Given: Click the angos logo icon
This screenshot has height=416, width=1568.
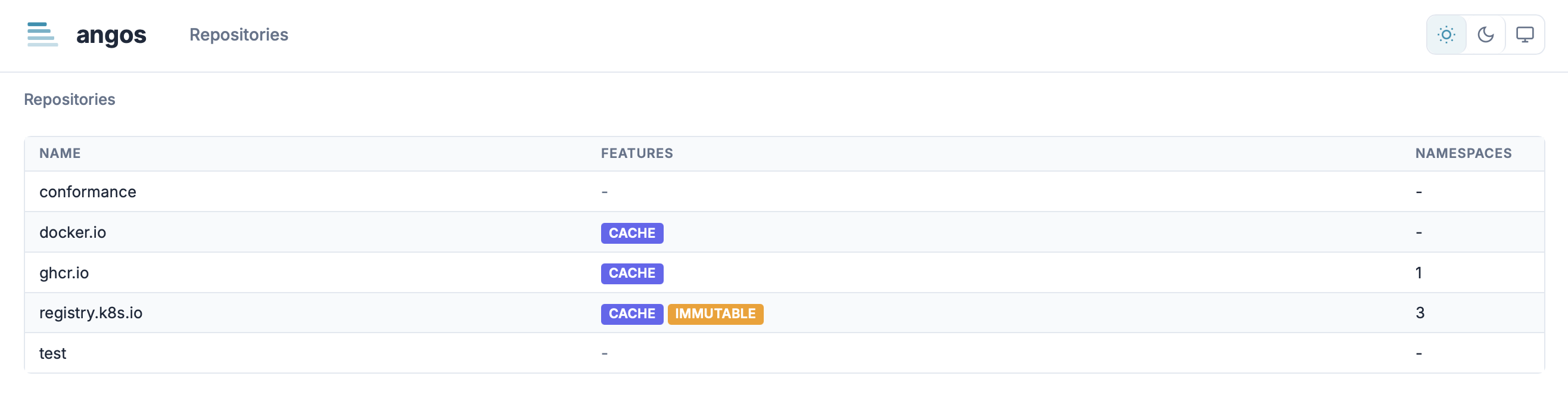Looking at the screenshot, I should (42, 35).
